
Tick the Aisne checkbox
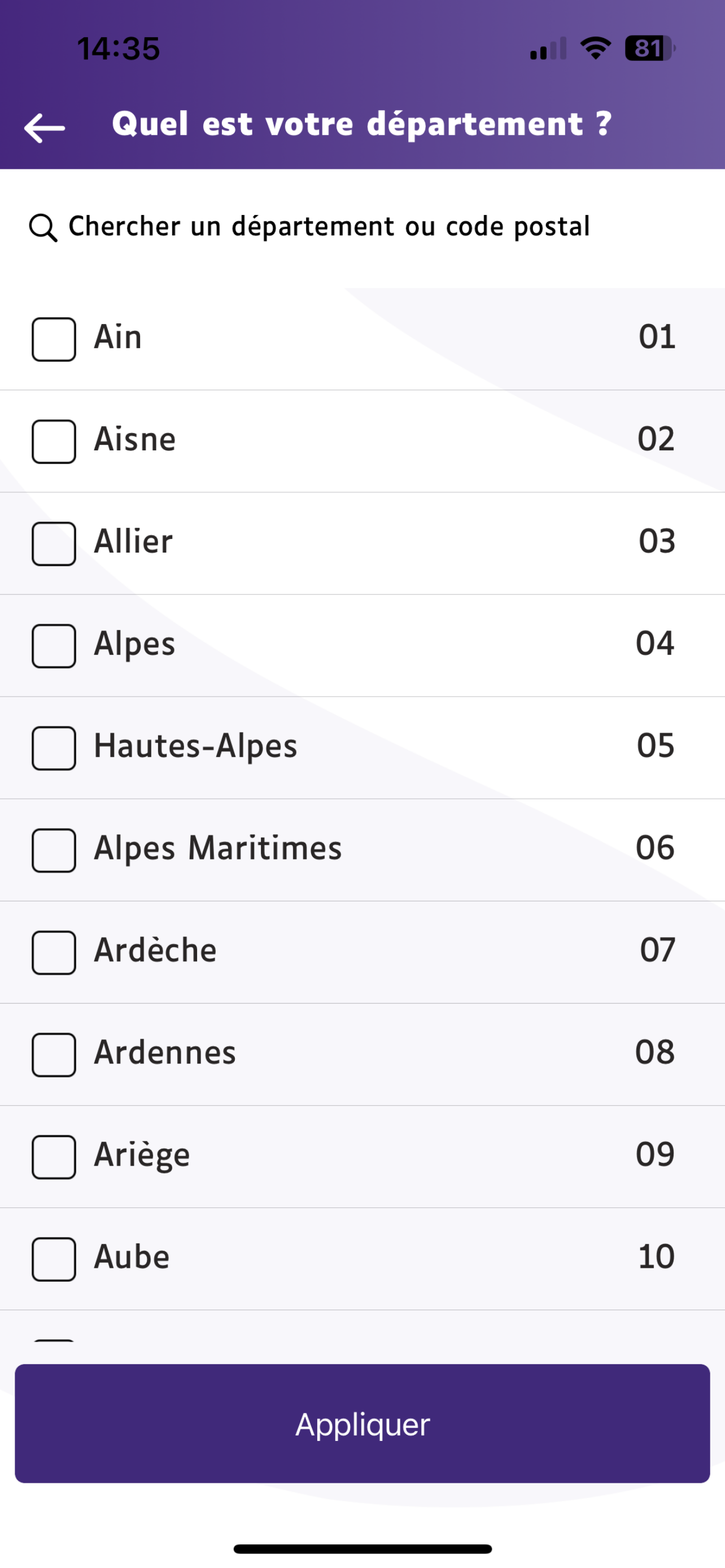(54, 441)
